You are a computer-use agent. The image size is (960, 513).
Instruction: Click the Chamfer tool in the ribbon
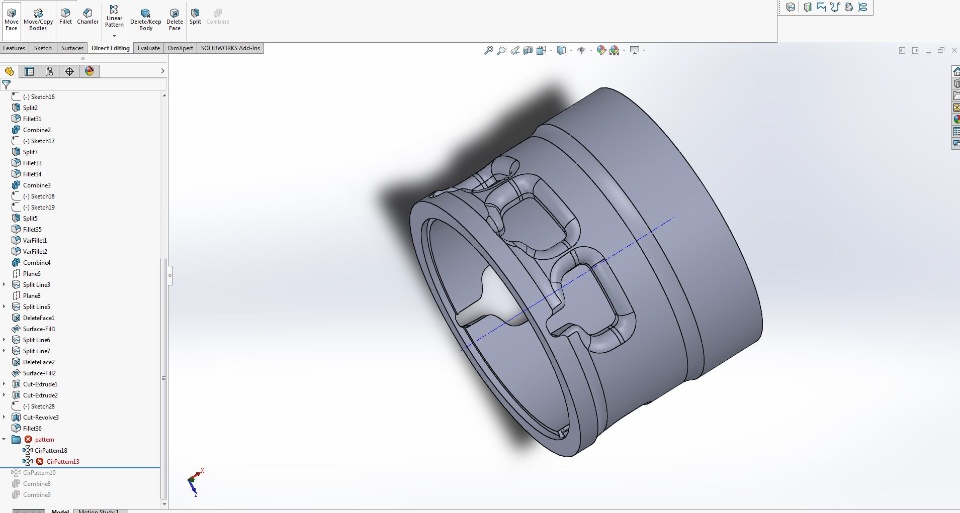(88, 17)
